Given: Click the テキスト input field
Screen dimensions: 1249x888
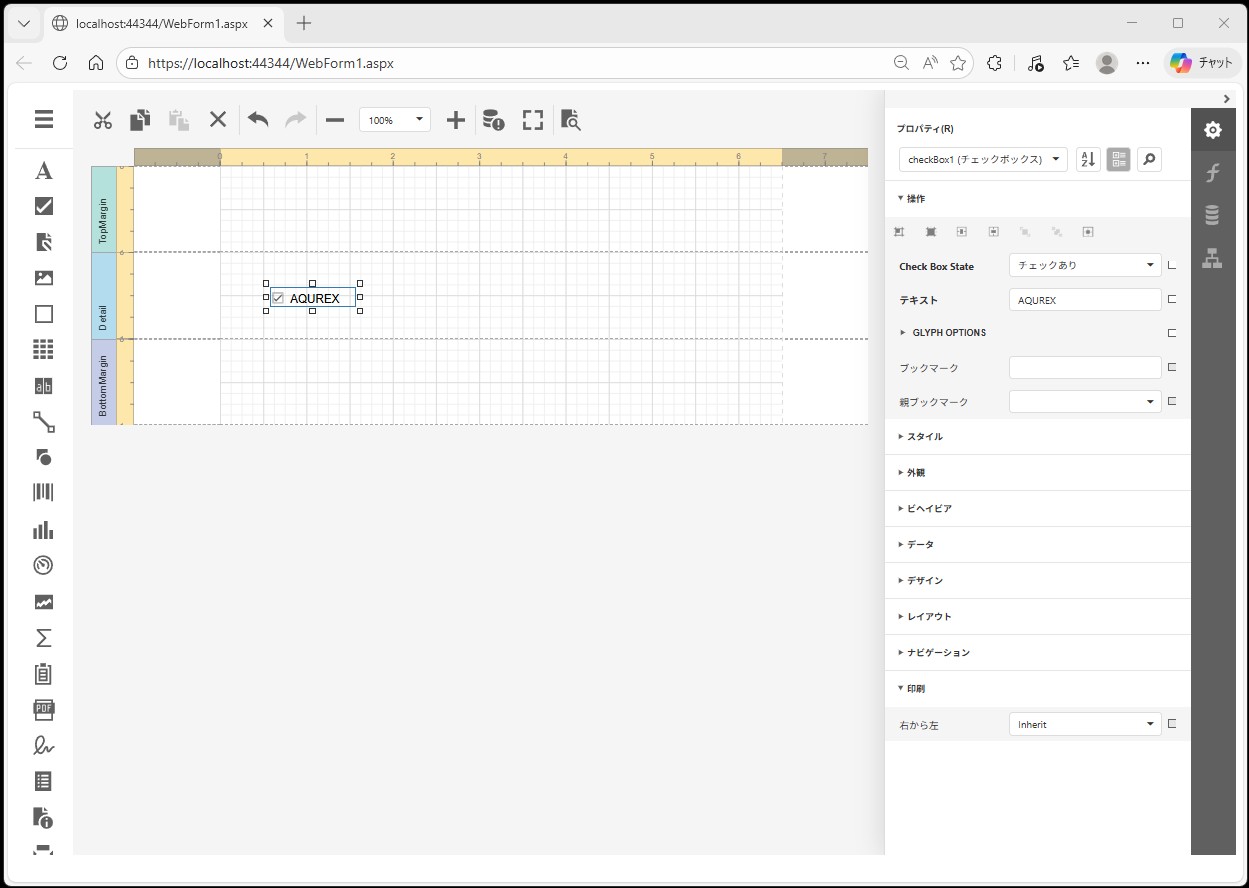Looking at the screenshot, I should pyautogui.click(x=1084, y=300).
